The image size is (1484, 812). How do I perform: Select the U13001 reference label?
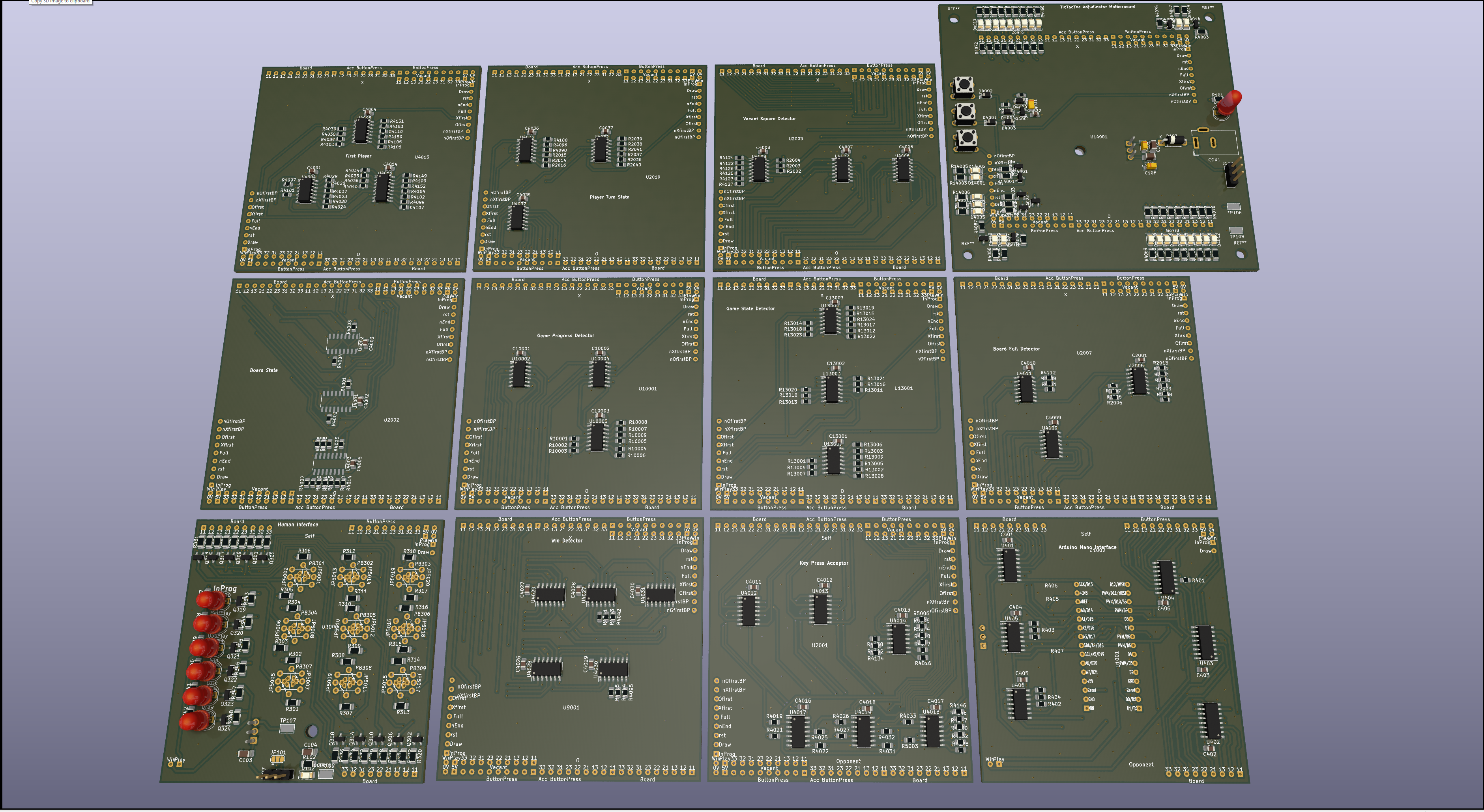(903, 388)
